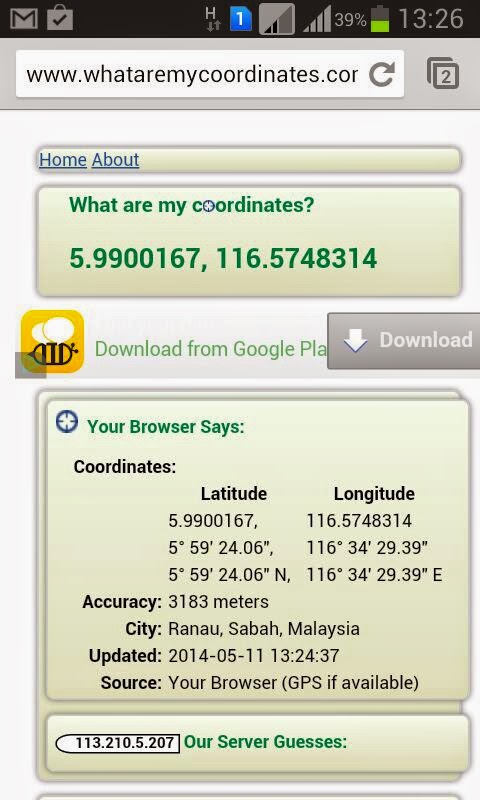Select latitude 5° 59' 24.06" N
The height and width of the screenshot is (800, 480).
pyautogui.click(x=229, y=575)
